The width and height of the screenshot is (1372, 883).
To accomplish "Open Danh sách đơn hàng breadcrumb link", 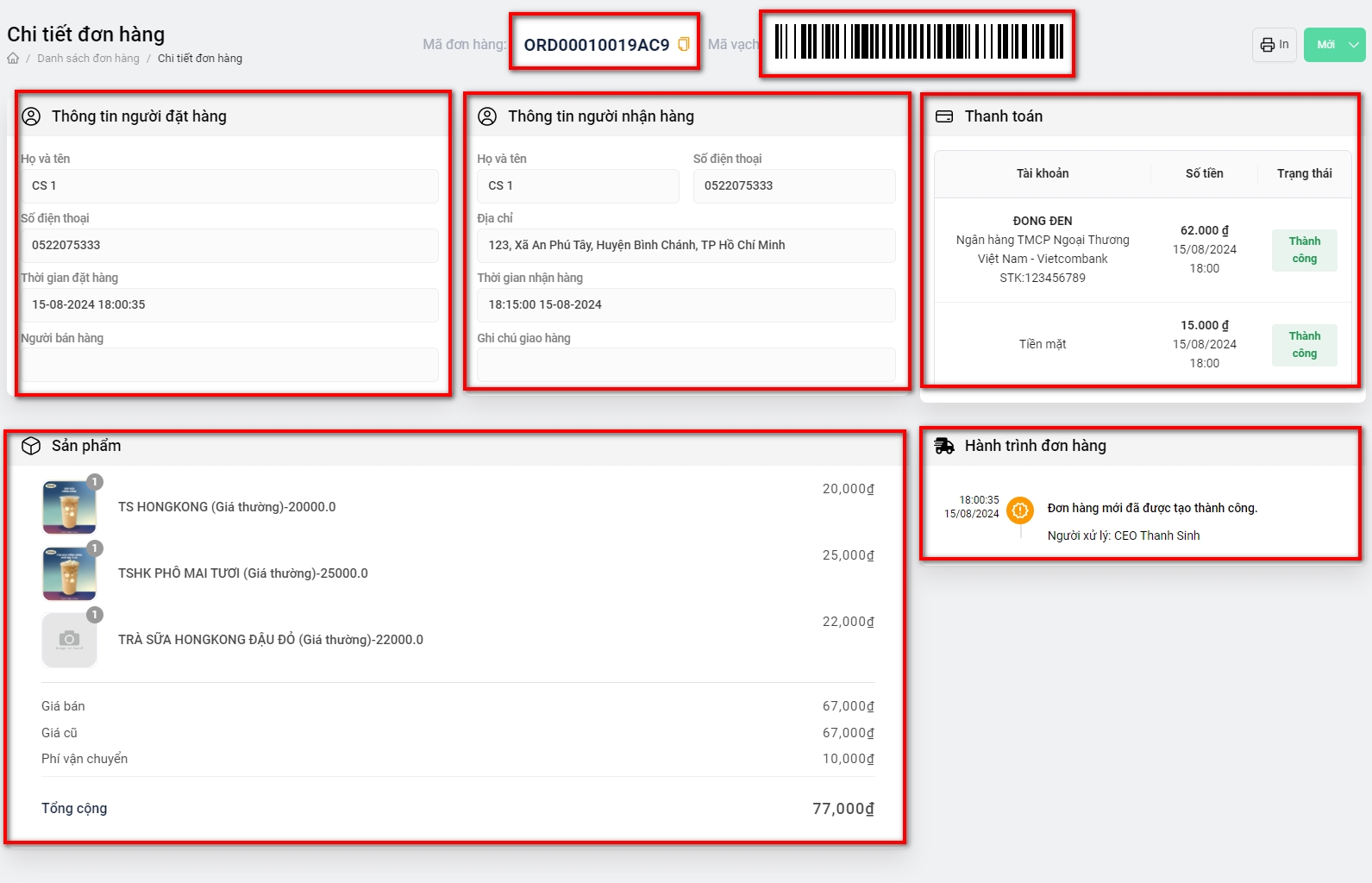I will (88, 59).
